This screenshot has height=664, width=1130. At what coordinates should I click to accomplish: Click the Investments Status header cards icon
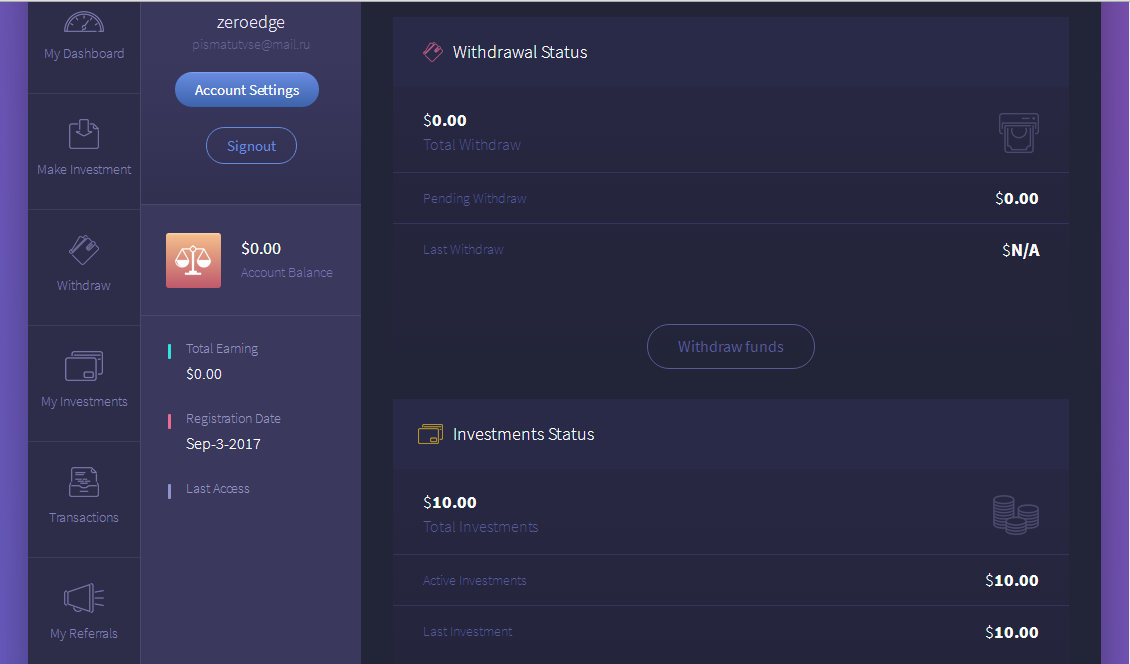coord(430,434)
